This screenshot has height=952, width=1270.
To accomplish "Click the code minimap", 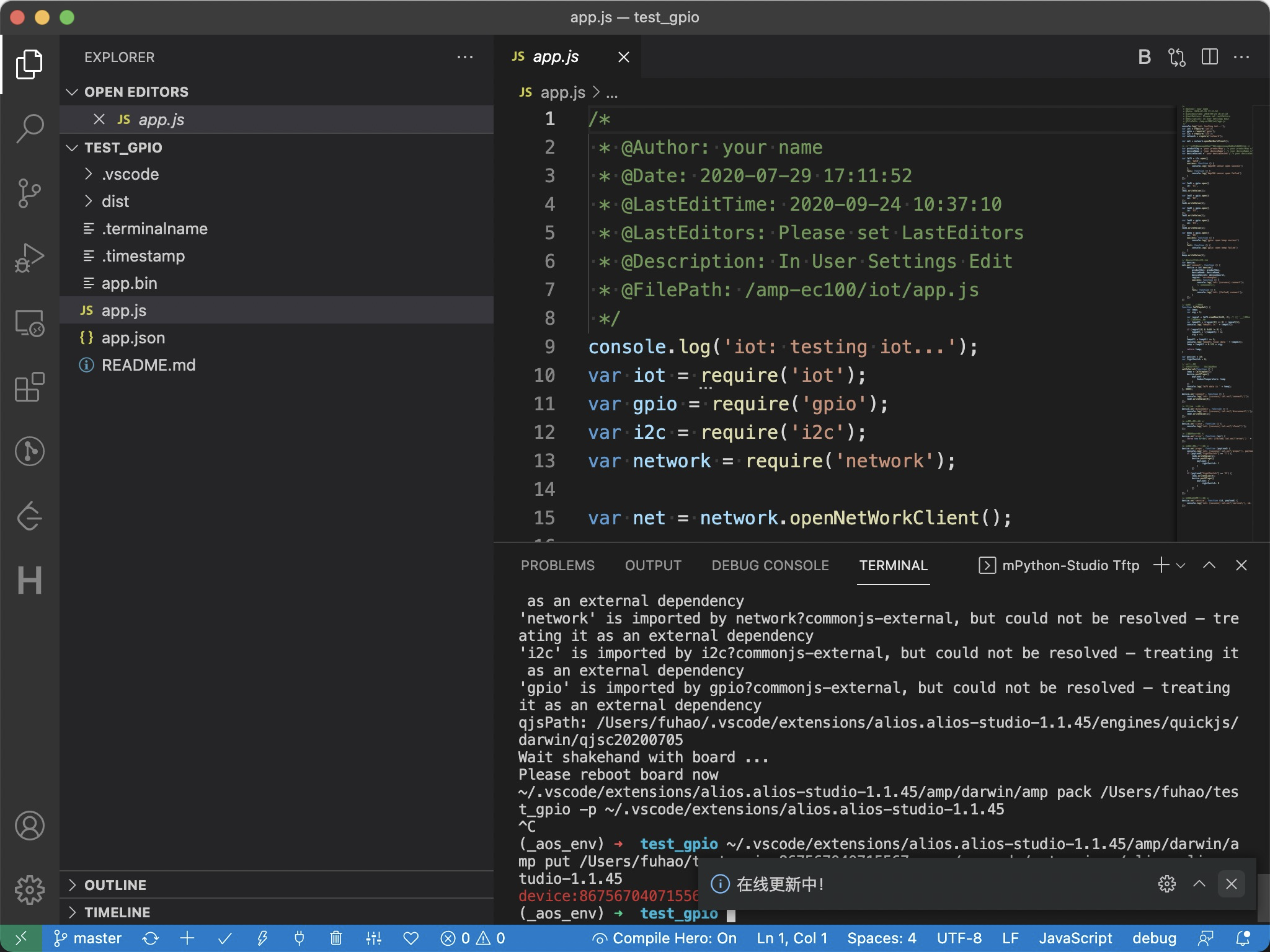I will (1214, 322).
